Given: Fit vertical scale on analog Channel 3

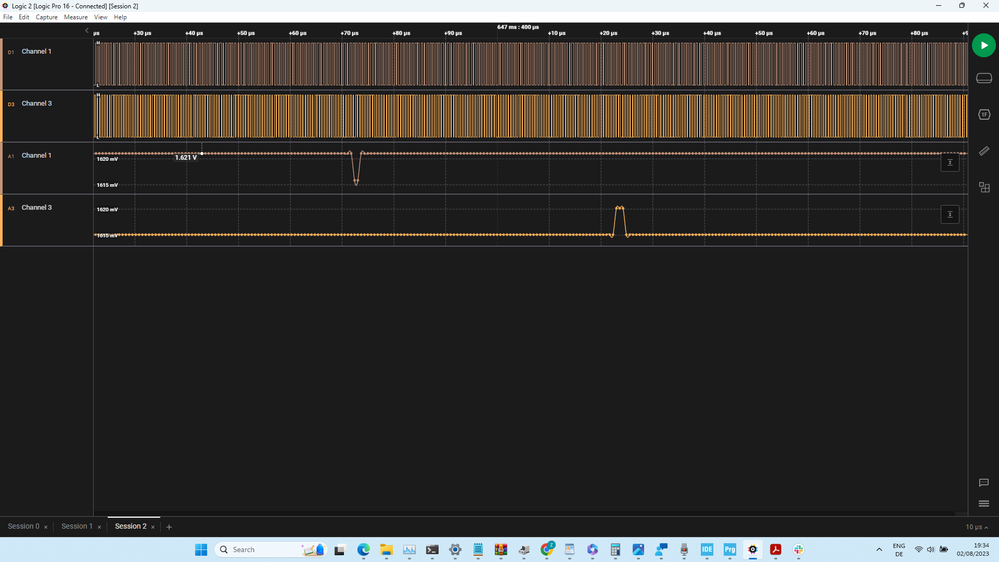Looking at the screenshot, I should coord(950,215).
